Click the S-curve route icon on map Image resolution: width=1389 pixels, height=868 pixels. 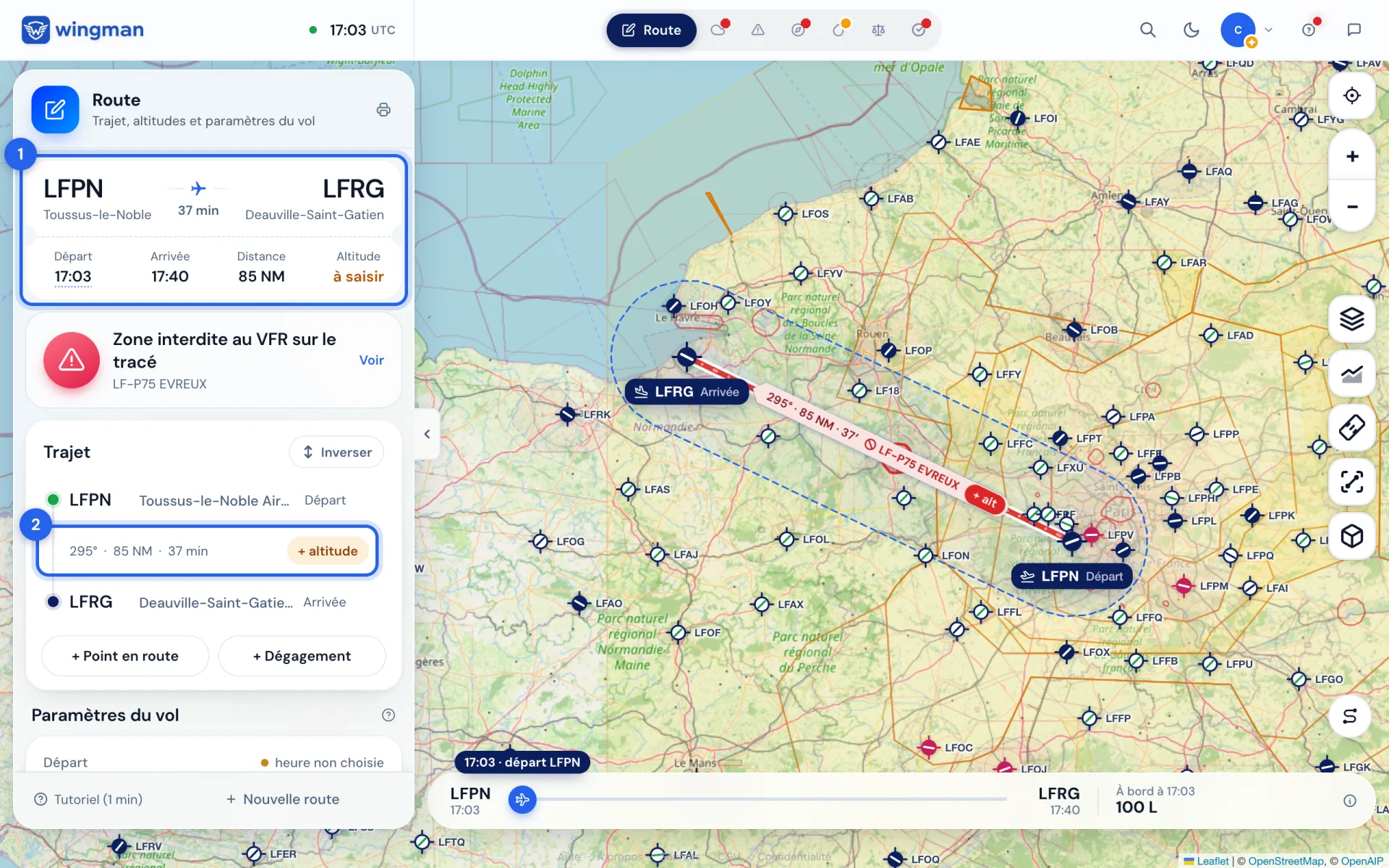point(1350,716)
